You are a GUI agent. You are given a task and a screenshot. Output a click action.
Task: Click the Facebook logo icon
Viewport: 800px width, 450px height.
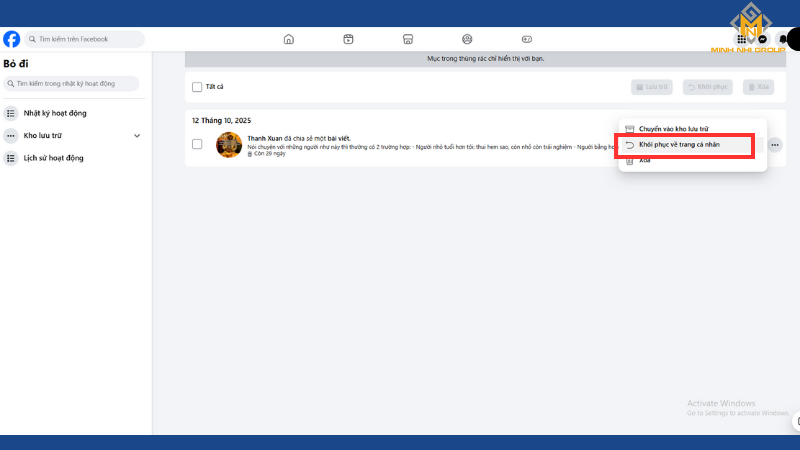tap(11, 39)
